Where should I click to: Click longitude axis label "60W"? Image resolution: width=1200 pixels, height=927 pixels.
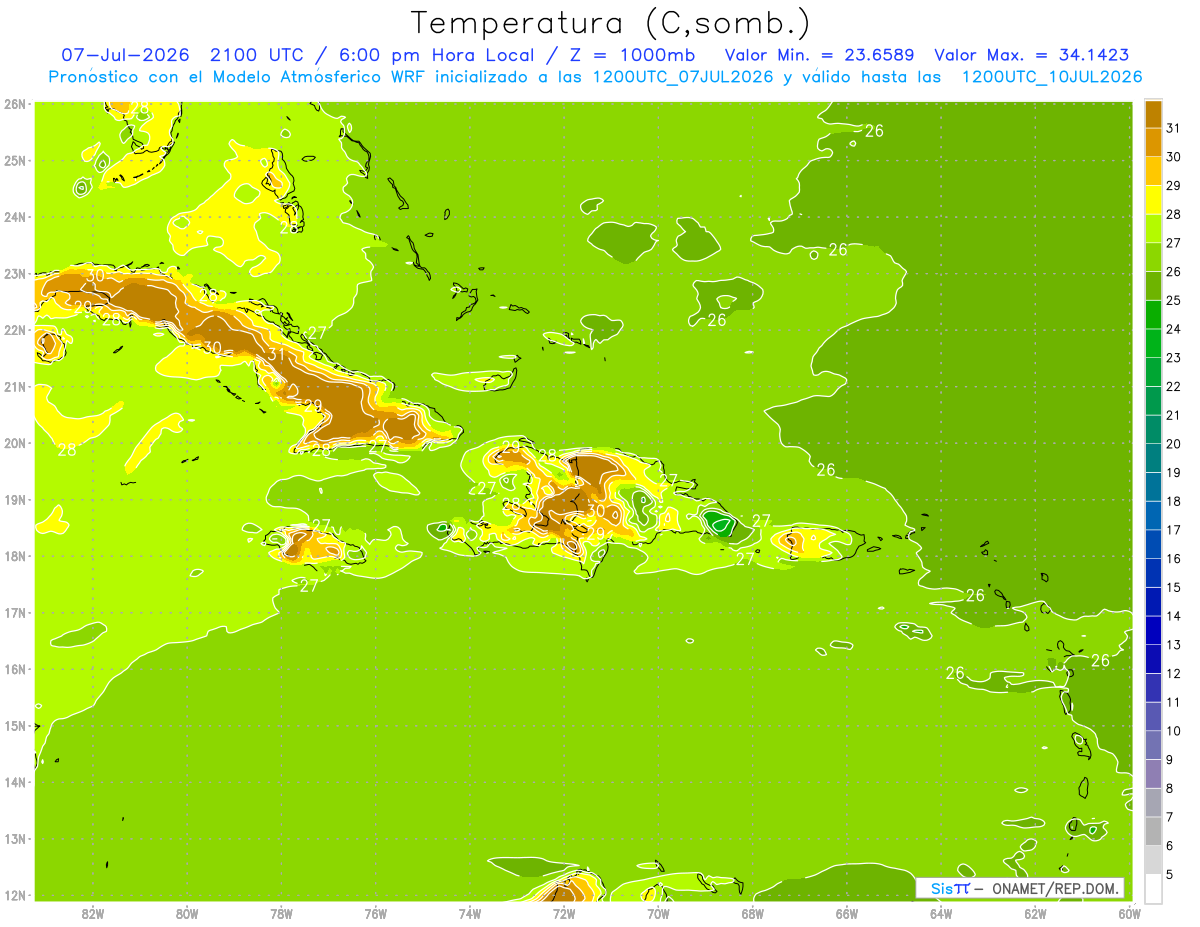(x=1129, y=913)
